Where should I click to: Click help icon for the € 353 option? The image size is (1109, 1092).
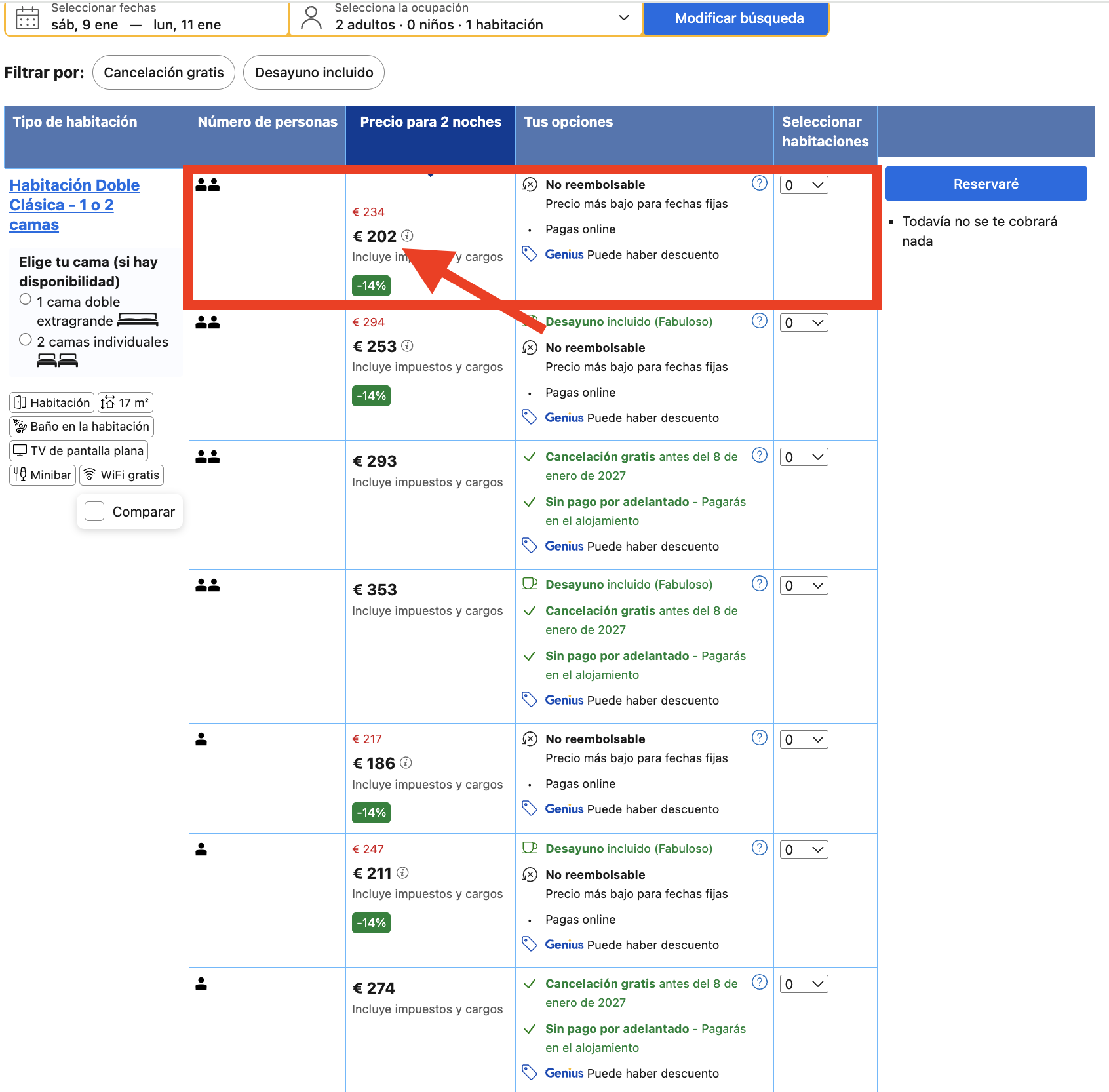760,584
